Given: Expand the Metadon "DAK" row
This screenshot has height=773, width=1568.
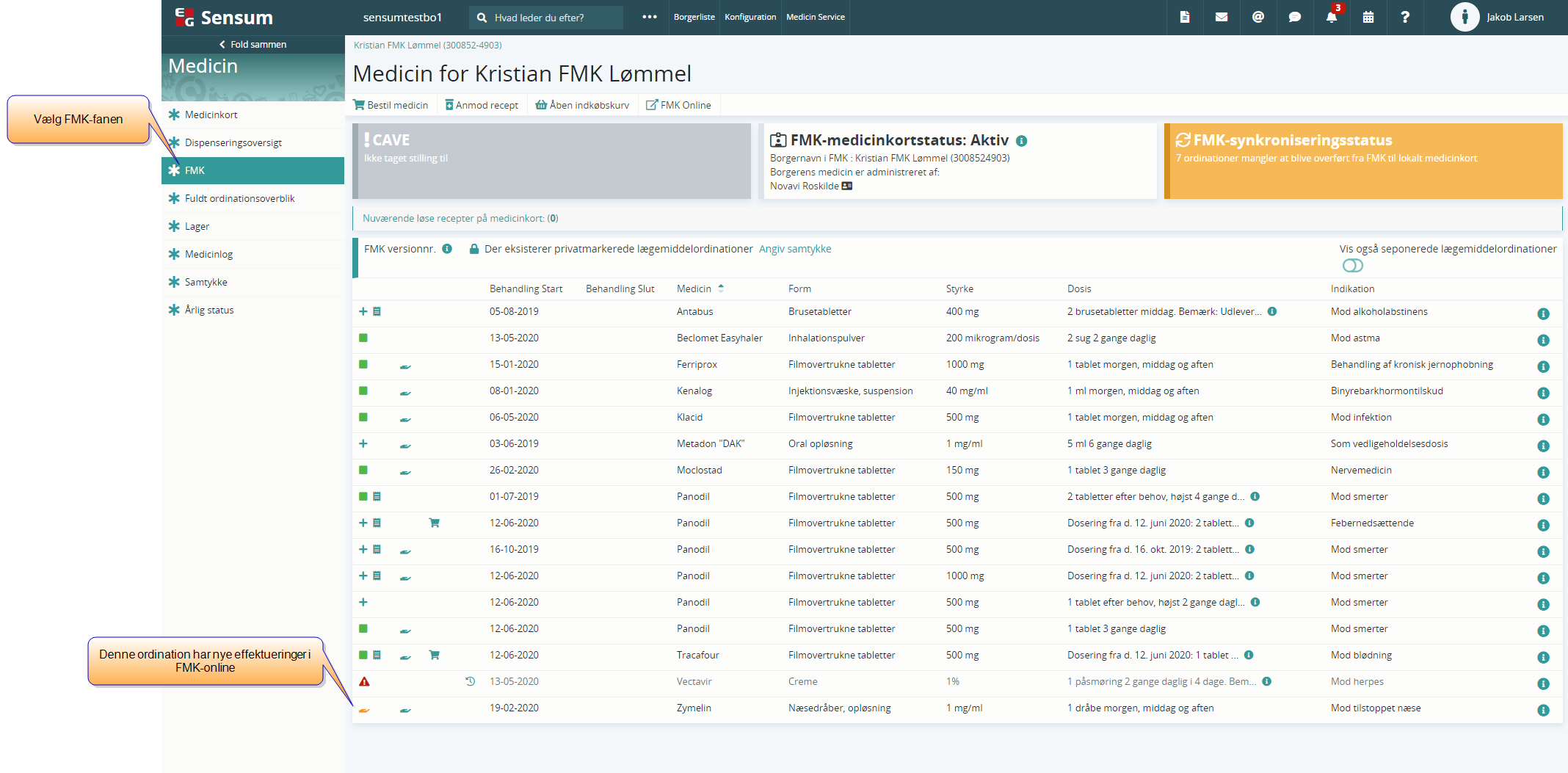Looking at the screenshot, I should tap(363, 443).
